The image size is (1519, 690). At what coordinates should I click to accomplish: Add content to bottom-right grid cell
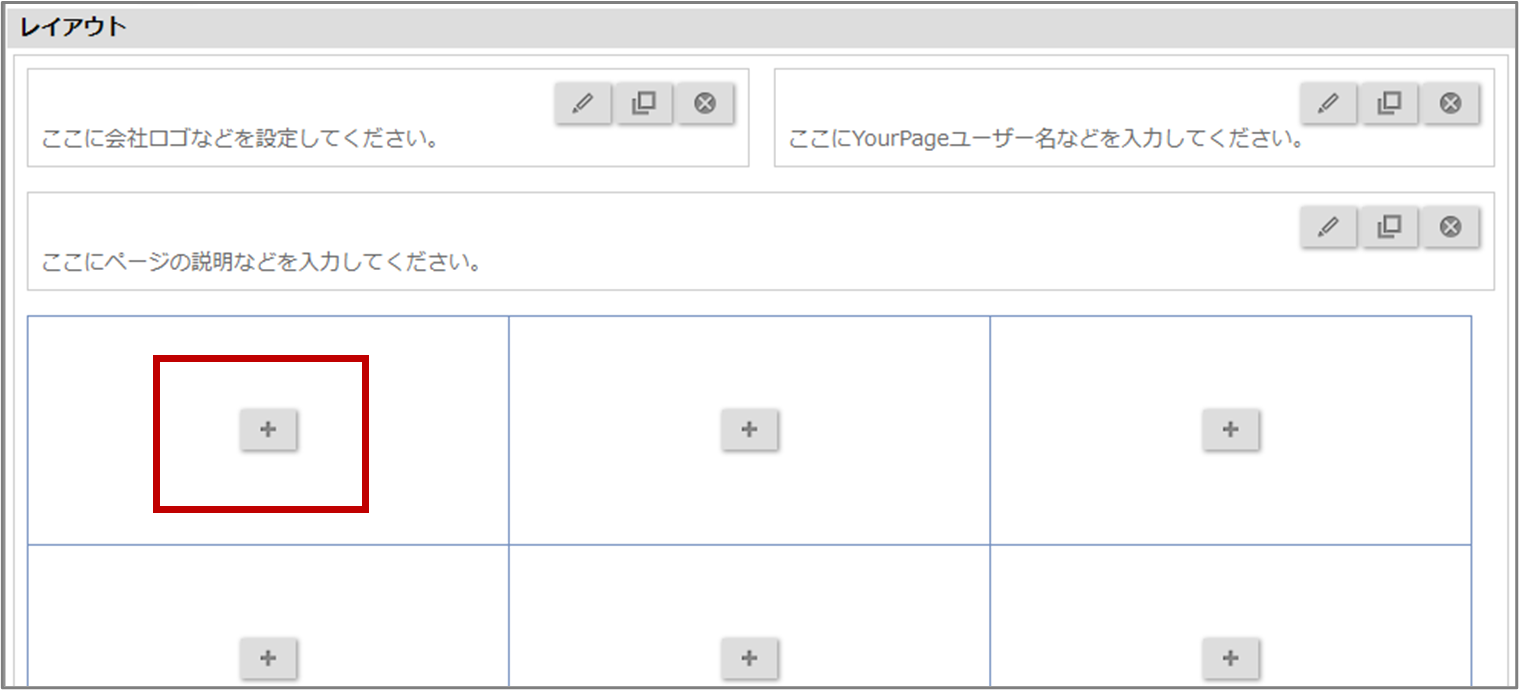click(1231, 657)
